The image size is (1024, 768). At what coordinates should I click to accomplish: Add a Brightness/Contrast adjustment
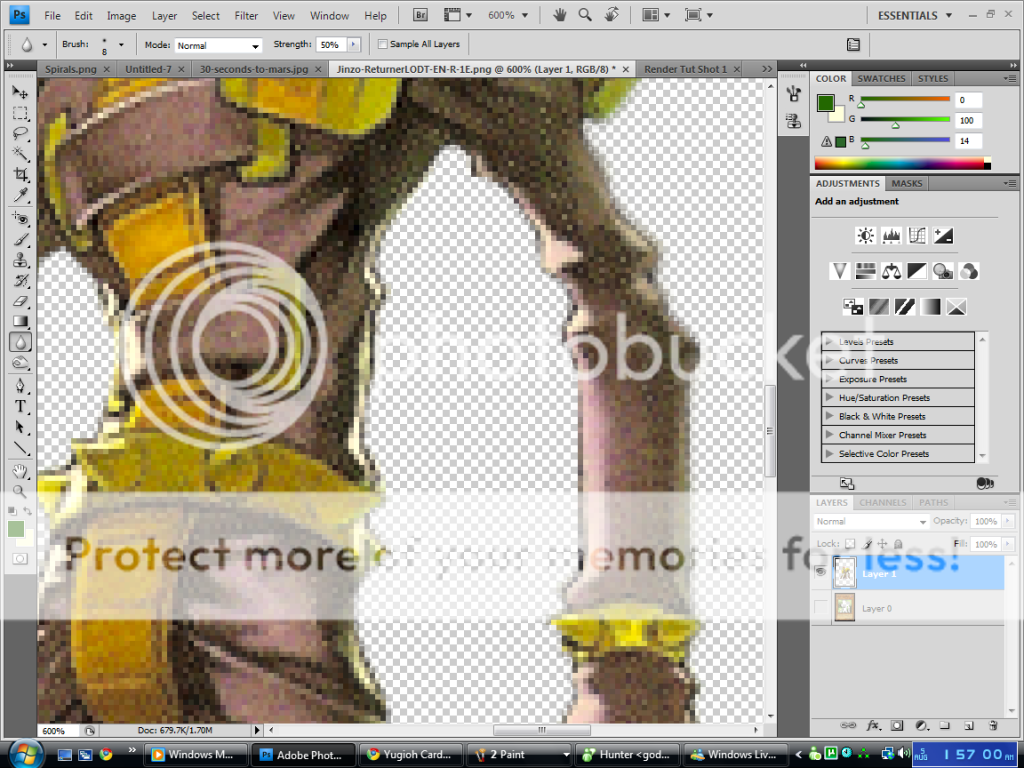[866, 235]
